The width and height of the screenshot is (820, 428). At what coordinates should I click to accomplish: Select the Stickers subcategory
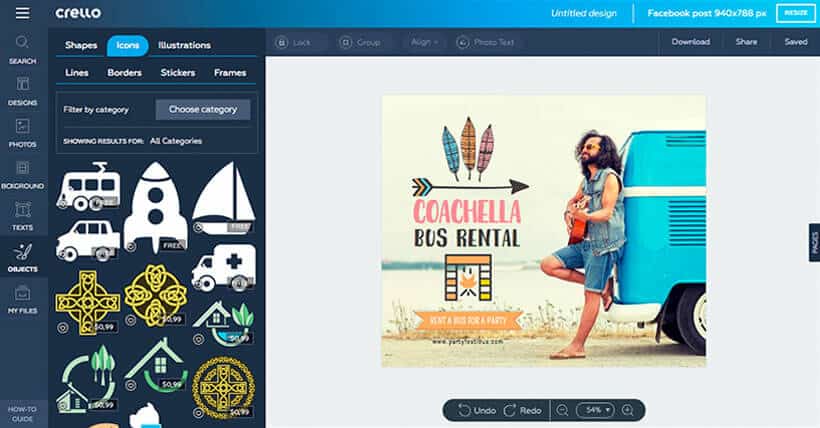(178, 73)
